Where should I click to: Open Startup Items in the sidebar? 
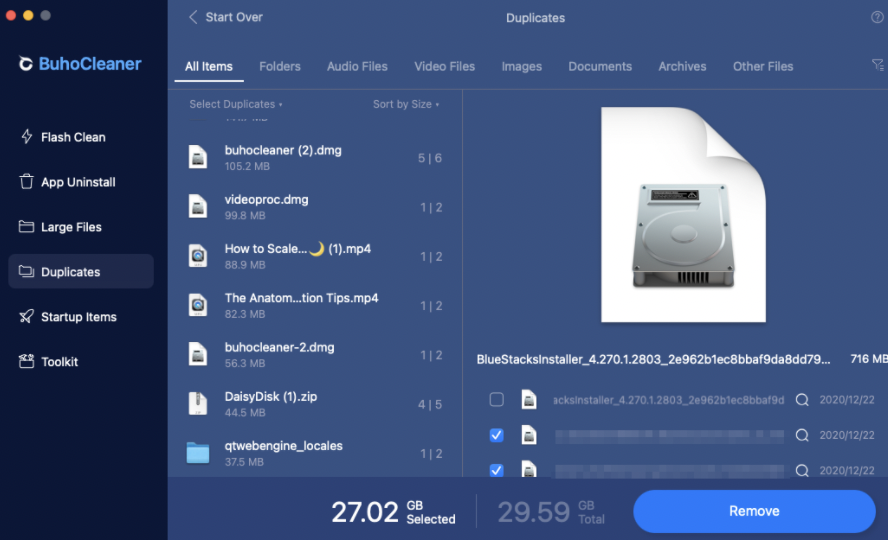[x=80, y=316]
